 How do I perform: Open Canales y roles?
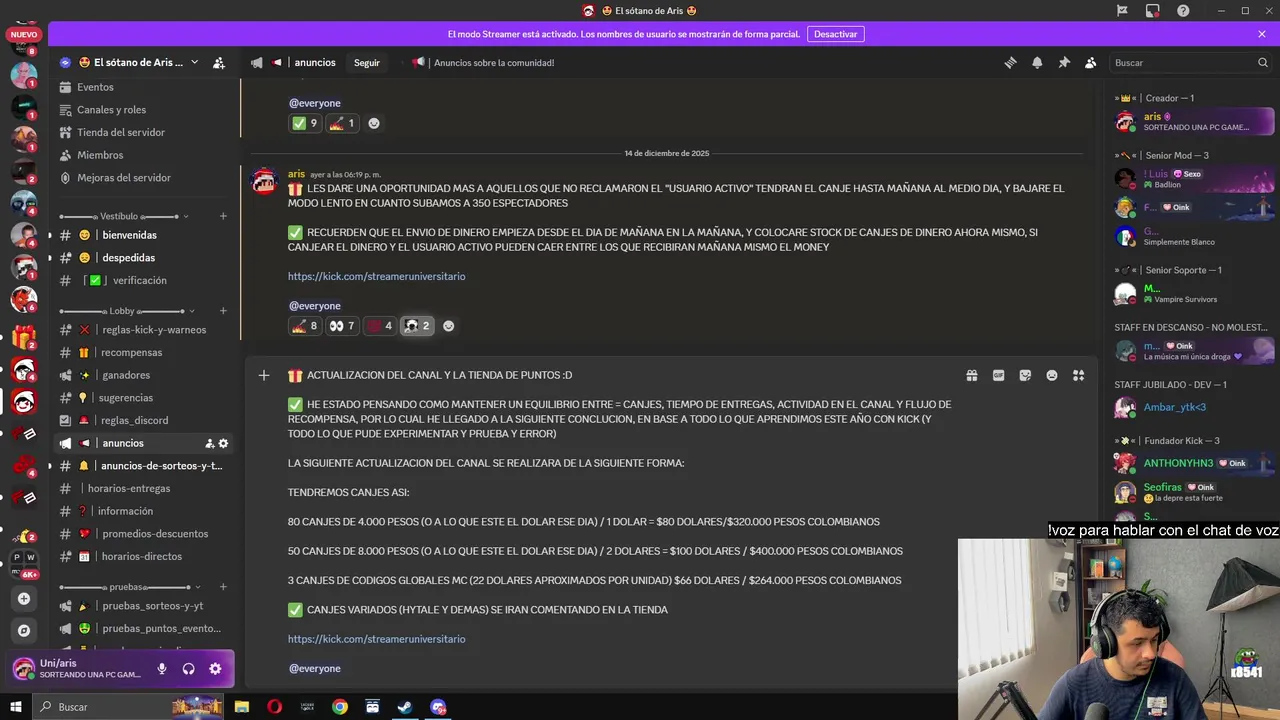tap(145, 110)
